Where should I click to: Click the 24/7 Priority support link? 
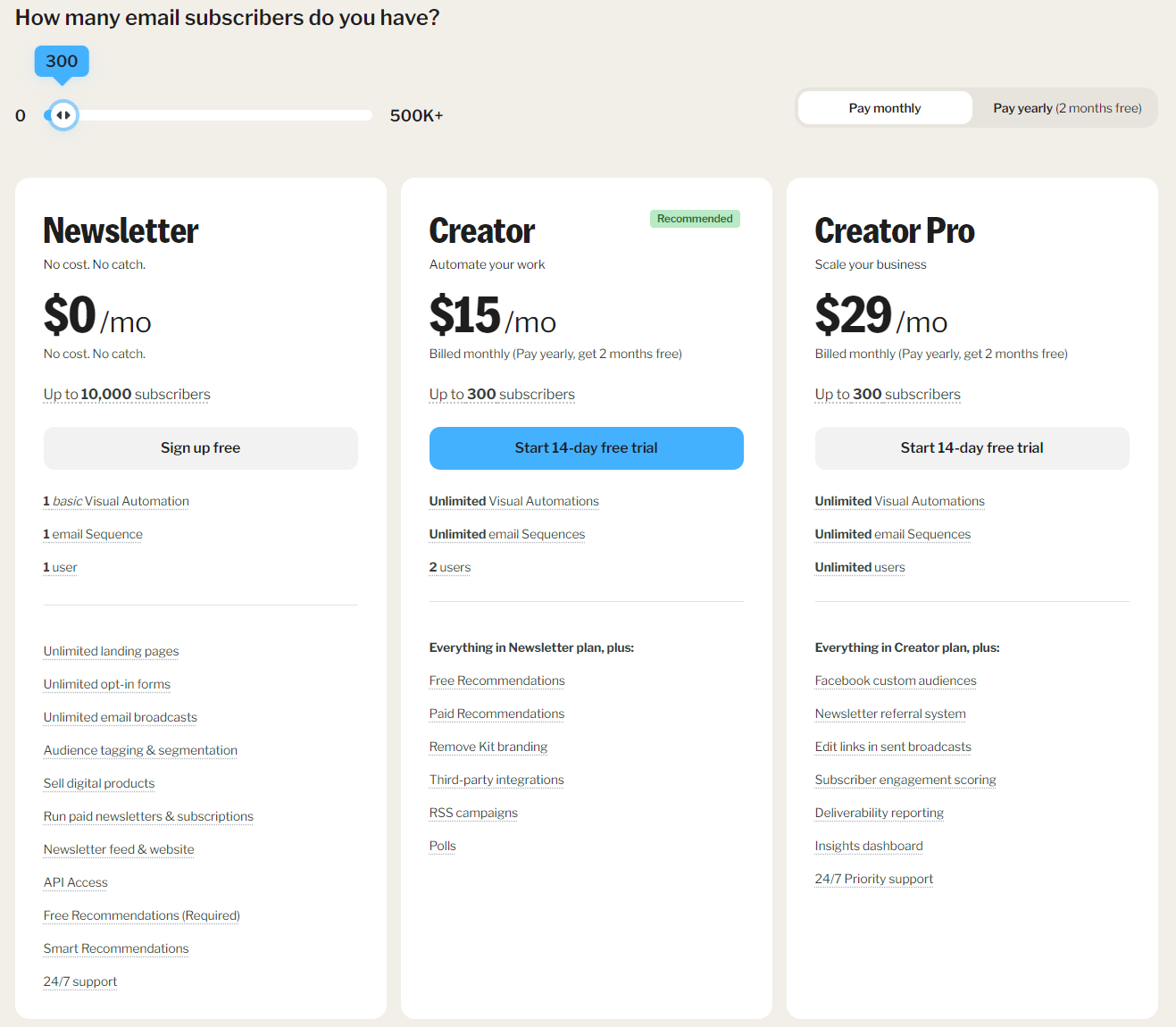[x=874, y=879]
